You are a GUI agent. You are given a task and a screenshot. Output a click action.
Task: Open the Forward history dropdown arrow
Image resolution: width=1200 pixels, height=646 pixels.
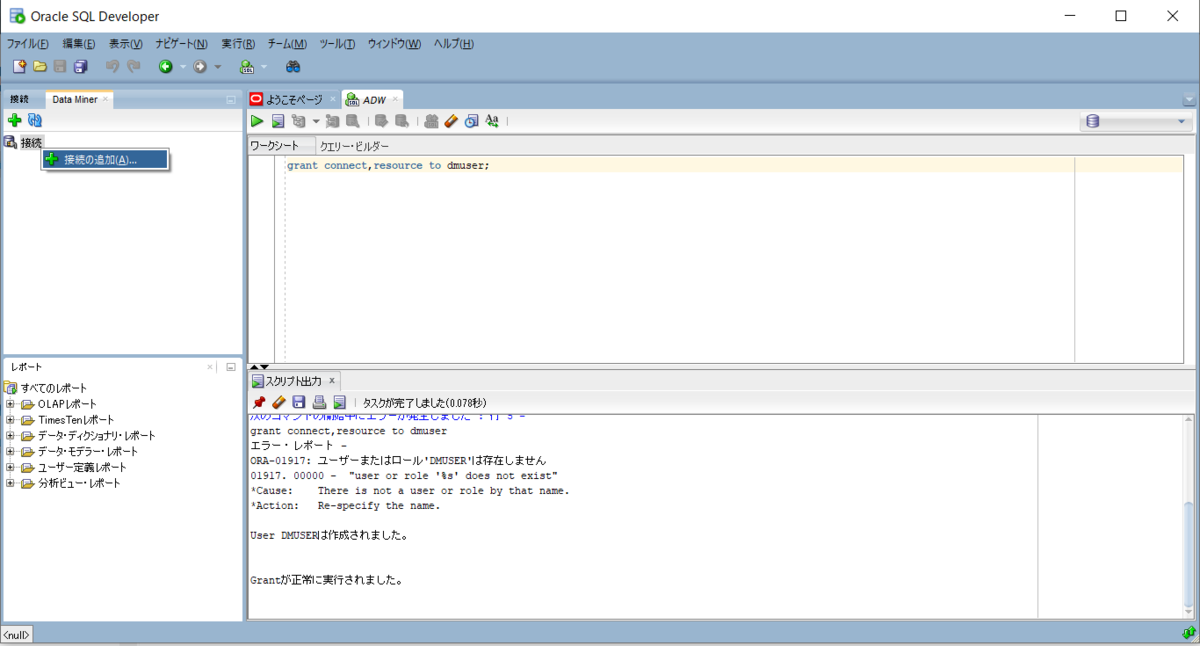pyautogui.click(x=217, y=67)
